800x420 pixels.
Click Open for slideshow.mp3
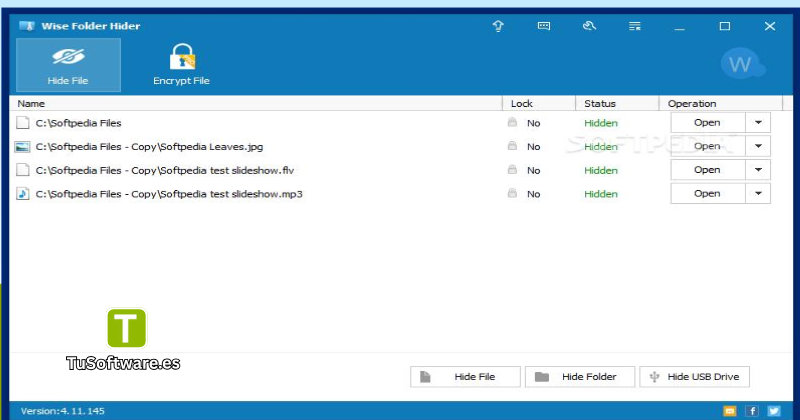pos(708,193)
